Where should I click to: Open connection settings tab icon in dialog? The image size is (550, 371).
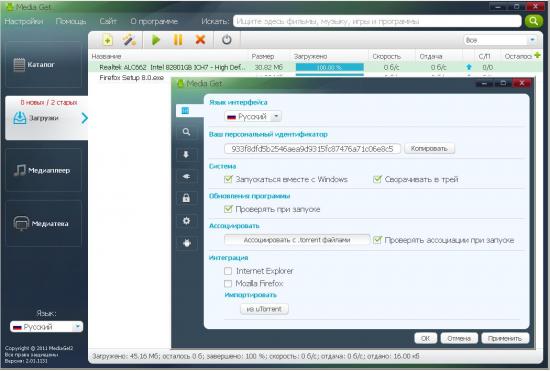point(186,176)
